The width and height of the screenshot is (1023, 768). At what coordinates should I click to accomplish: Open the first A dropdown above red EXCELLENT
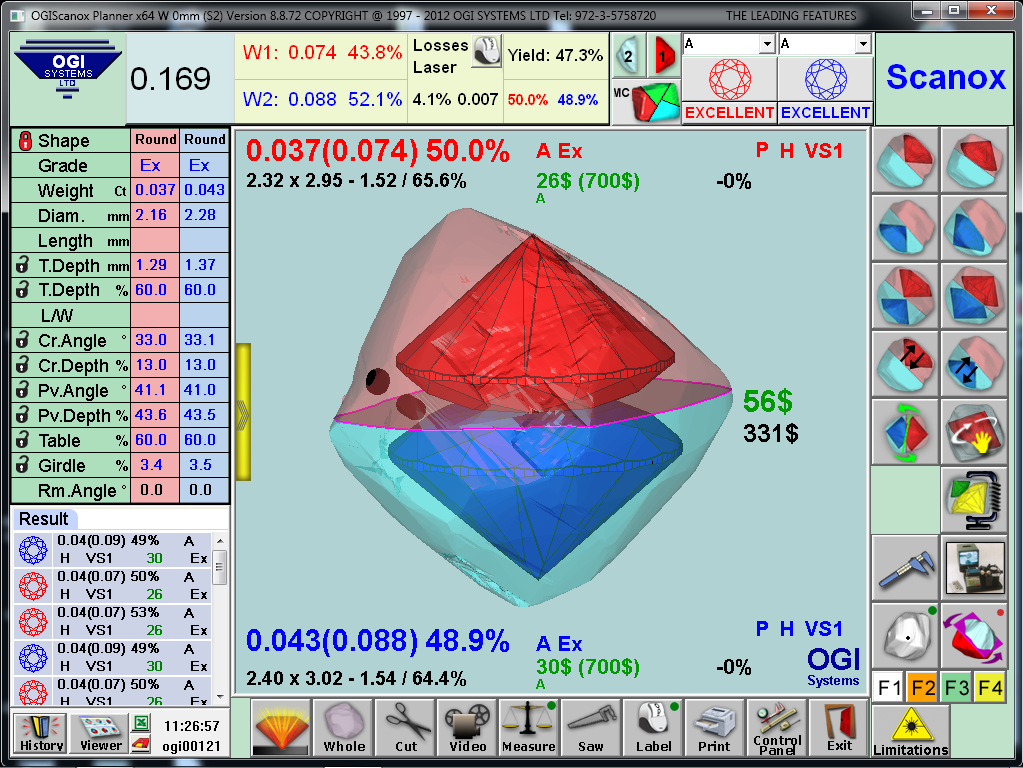[767, 44]
